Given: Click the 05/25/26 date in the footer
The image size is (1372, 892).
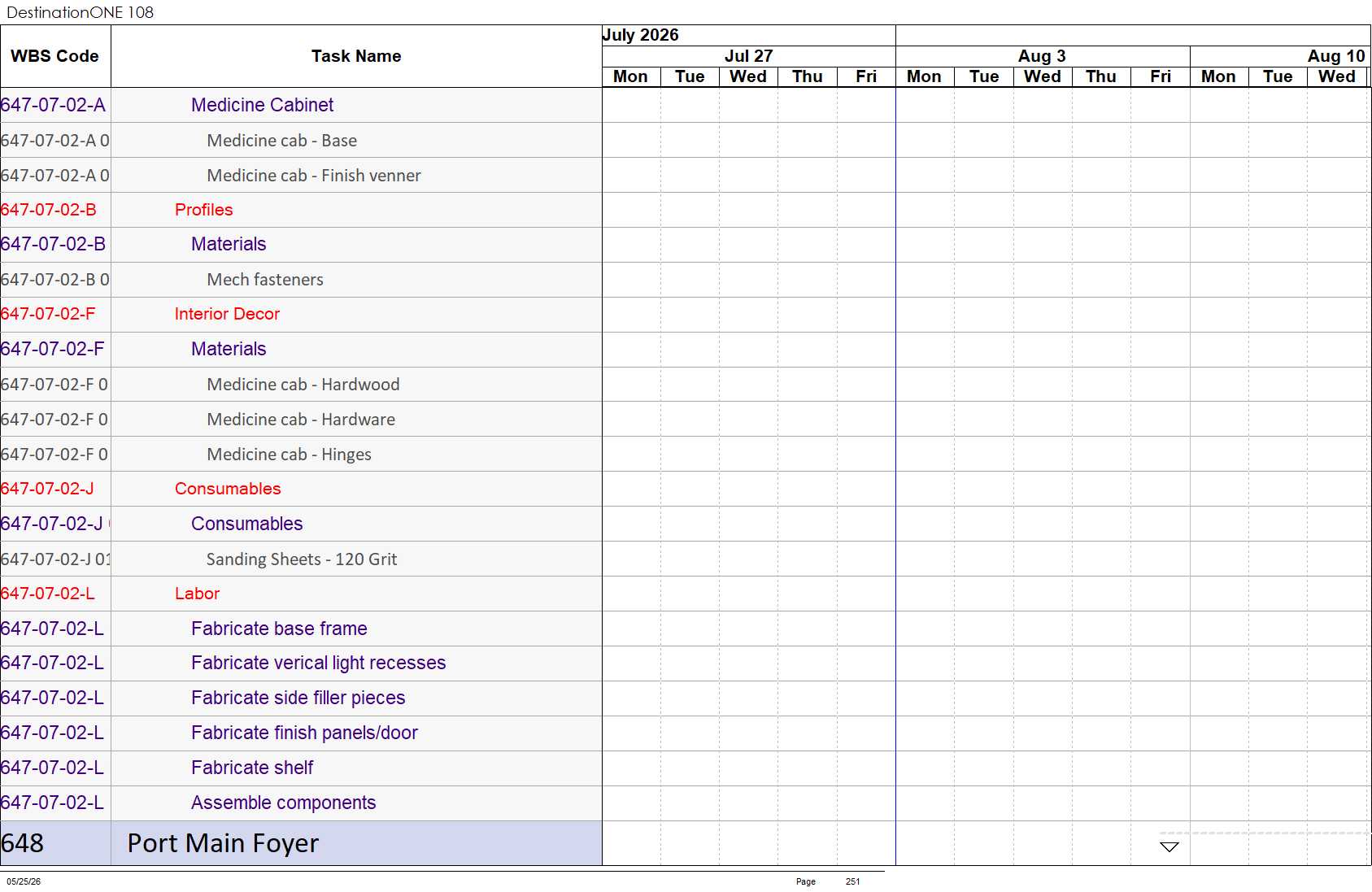Looking at the screenshot, I should [x=24, y=881].
